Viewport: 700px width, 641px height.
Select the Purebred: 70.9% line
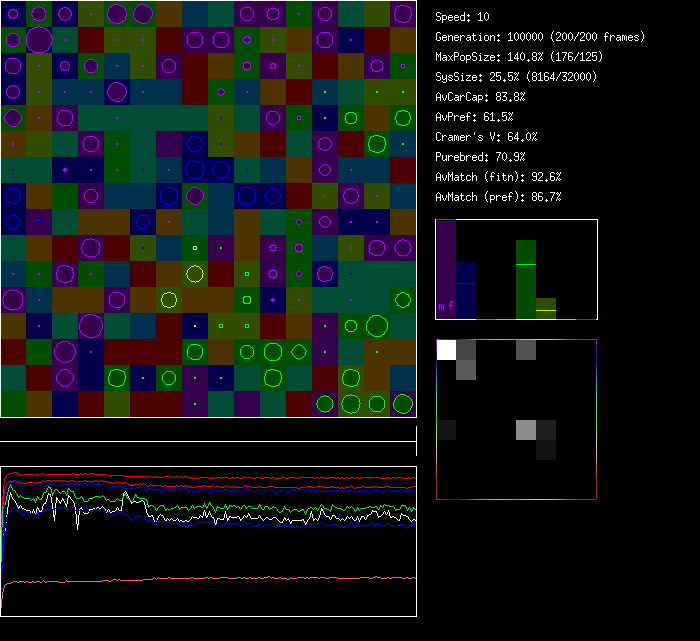point(481,157)
